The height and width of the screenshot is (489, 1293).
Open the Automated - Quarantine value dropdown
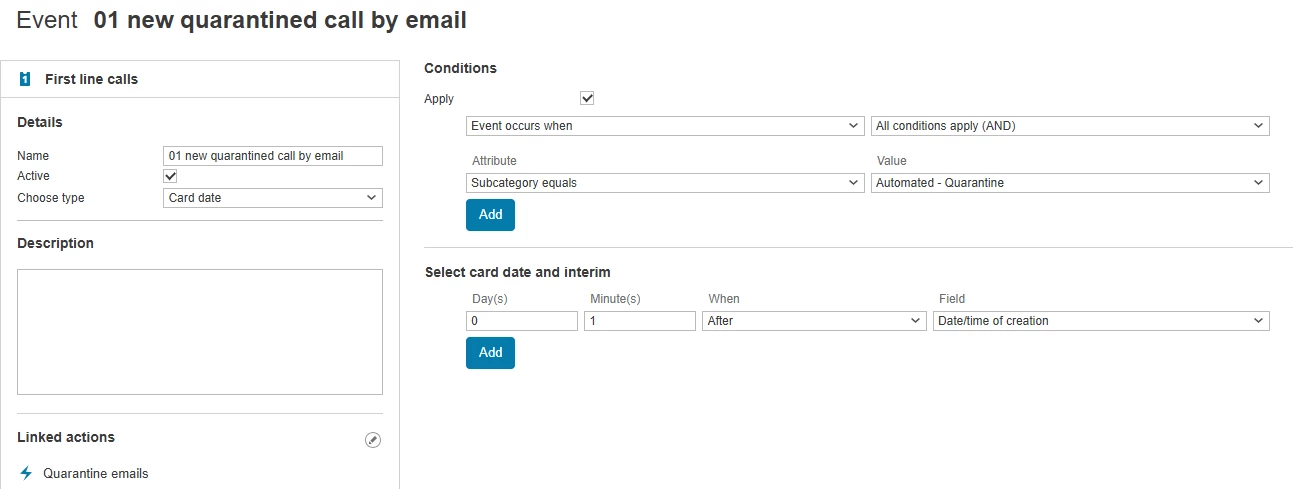[1070, 183]
